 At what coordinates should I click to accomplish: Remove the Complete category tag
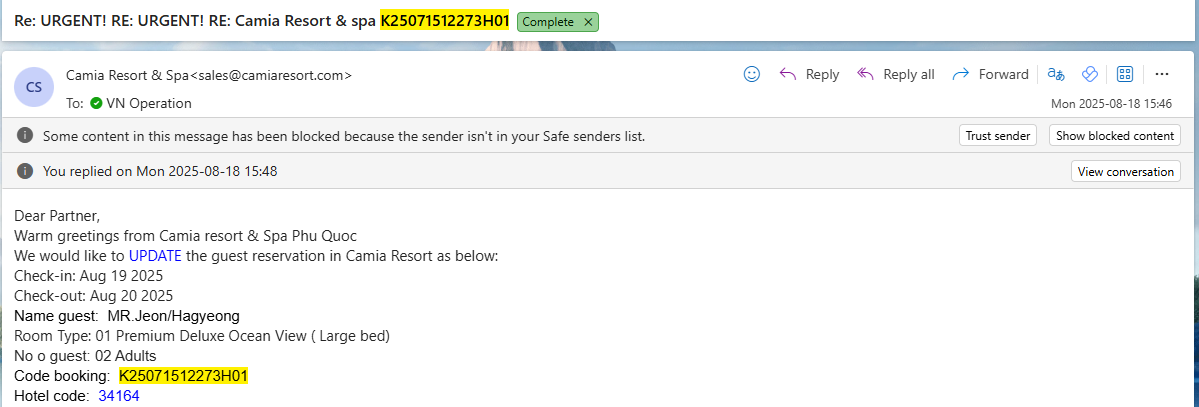(x=588, y=21)
